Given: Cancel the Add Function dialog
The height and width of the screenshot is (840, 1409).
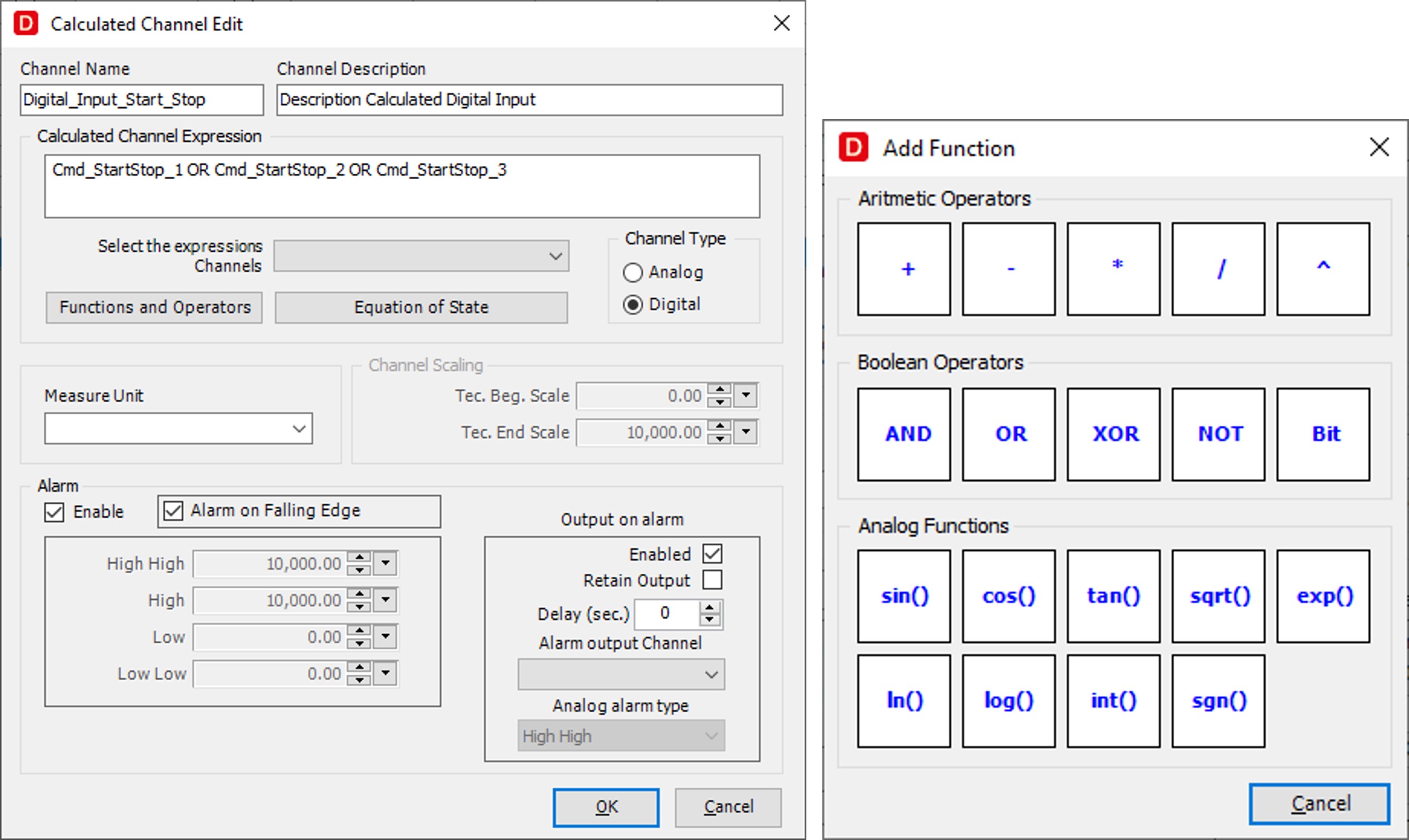Looking at the screenshot, I should coord(1320,804).
